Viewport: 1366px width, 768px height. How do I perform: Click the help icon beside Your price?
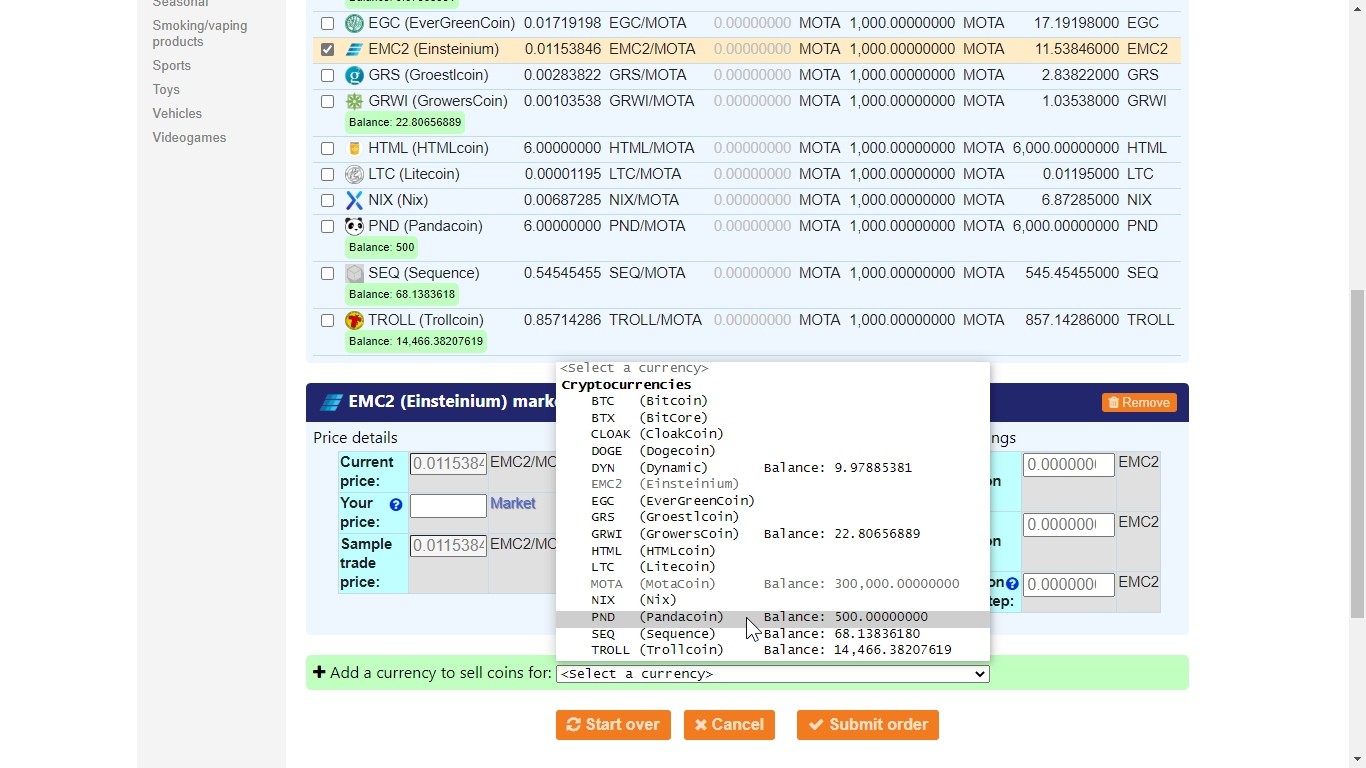(x=396, y=505)
